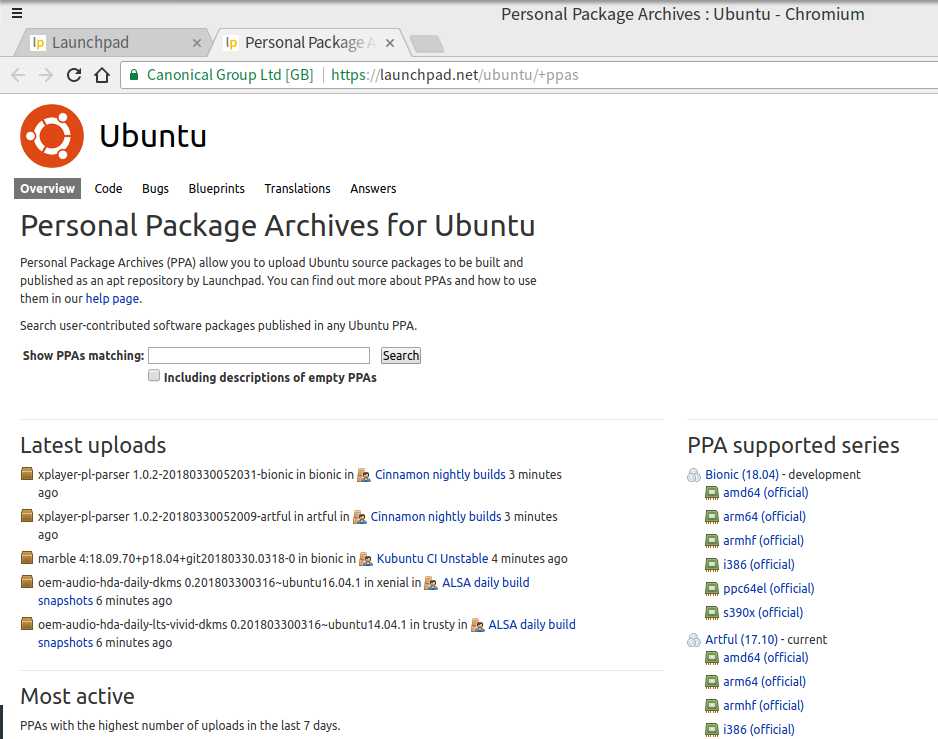Open Bionic amd64 (official) link
Image resolution: width=938 pixels, height=739 pixels.
click(x=766, y=492)
